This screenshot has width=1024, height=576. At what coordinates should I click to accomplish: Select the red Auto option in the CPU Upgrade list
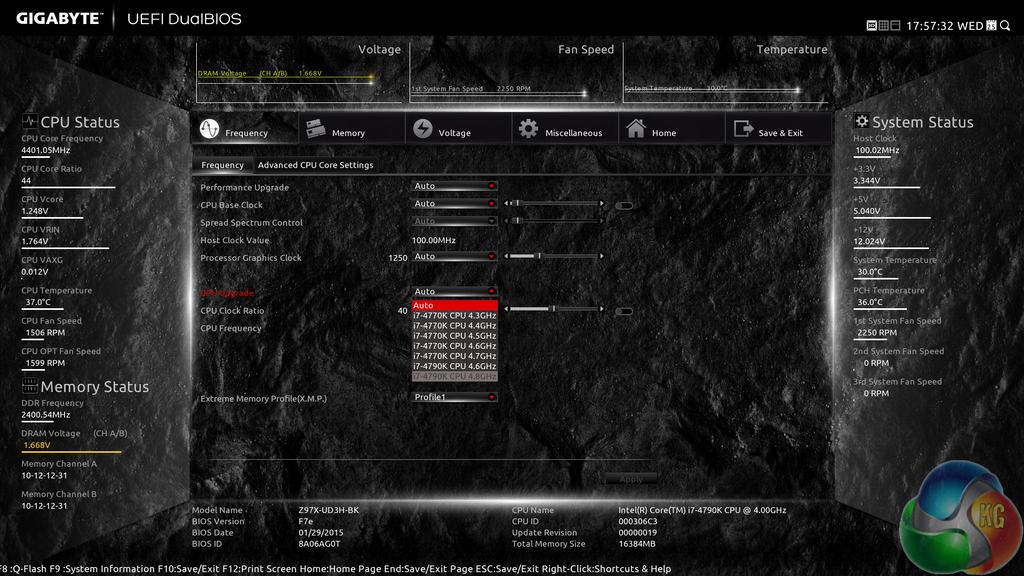455,305
